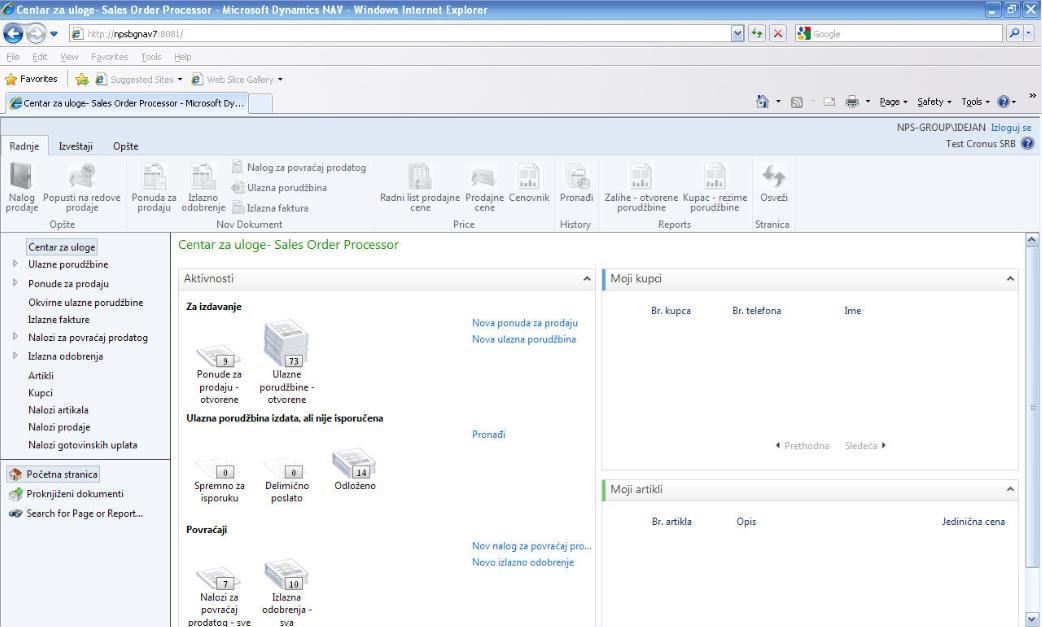Viewport: 1042px width, 627px height.
Task: Open the Cenovnik report icon
Action: coord(529,183)
